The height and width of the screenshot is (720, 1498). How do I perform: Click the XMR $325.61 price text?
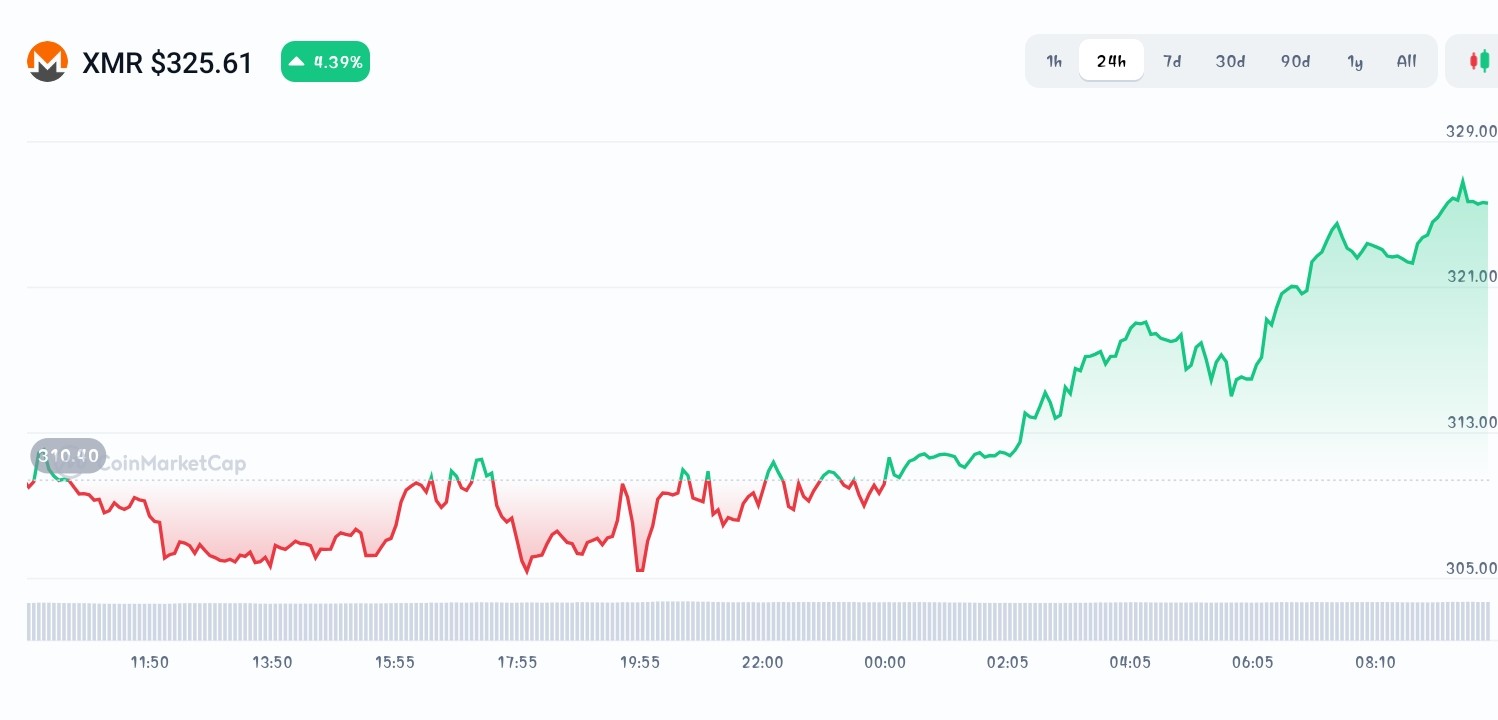click(167, 63)
